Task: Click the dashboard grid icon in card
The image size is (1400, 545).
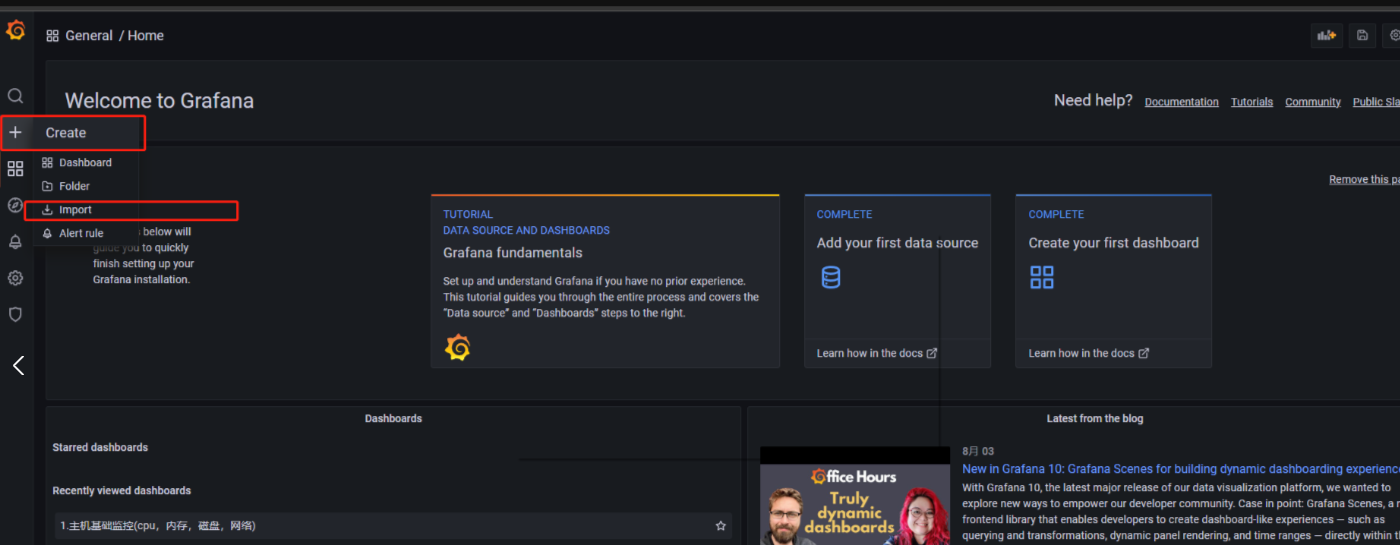Action: [1042, 277]
